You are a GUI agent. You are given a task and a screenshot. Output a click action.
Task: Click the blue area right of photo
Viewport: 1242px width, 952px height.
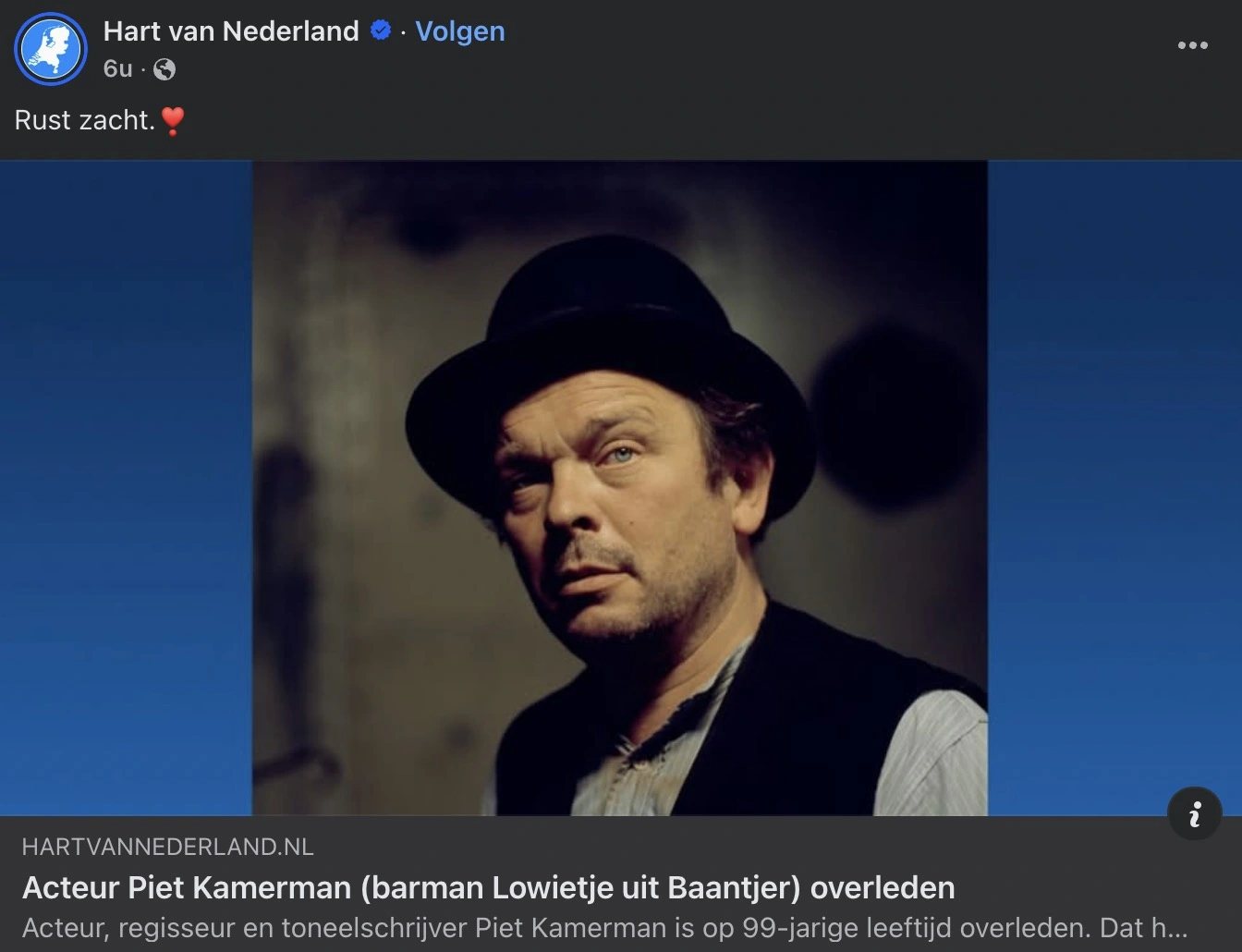click(1114, 488)
